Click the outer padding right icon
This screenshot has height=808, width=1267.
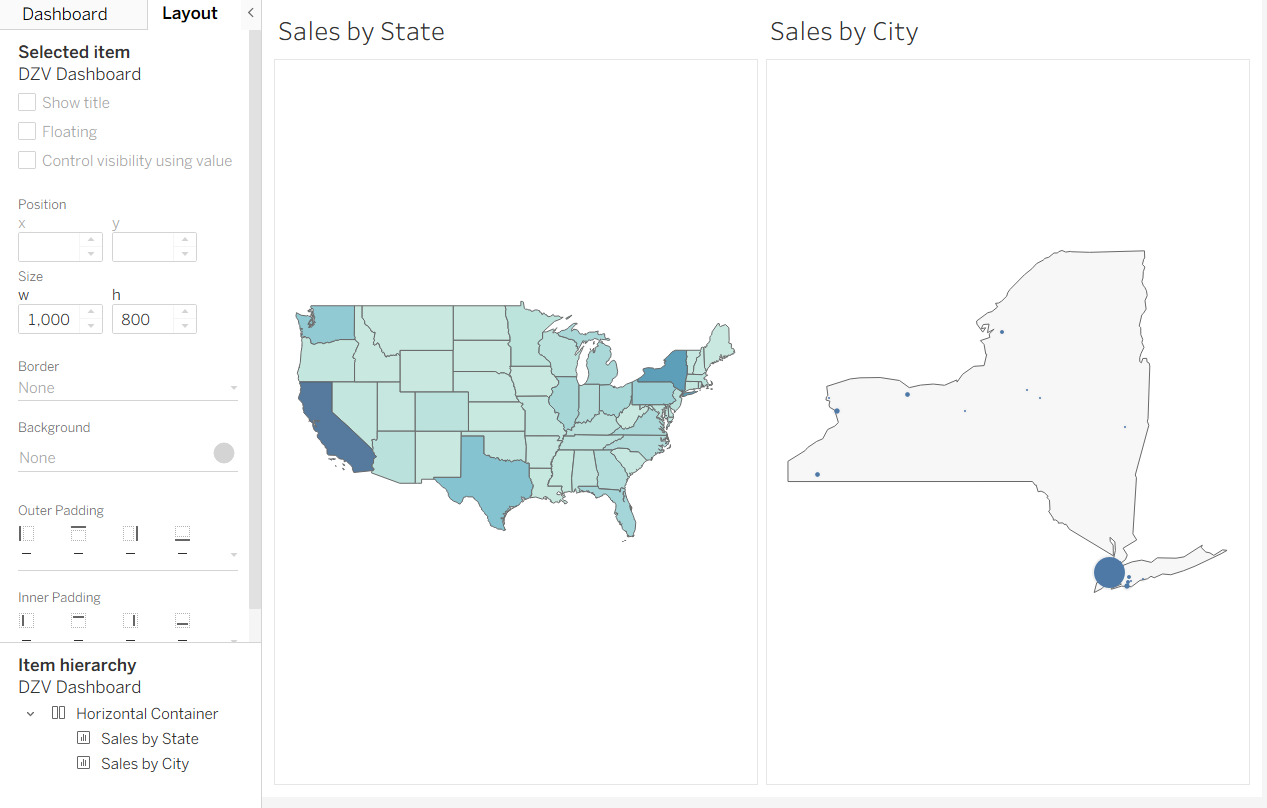[130, 534]
